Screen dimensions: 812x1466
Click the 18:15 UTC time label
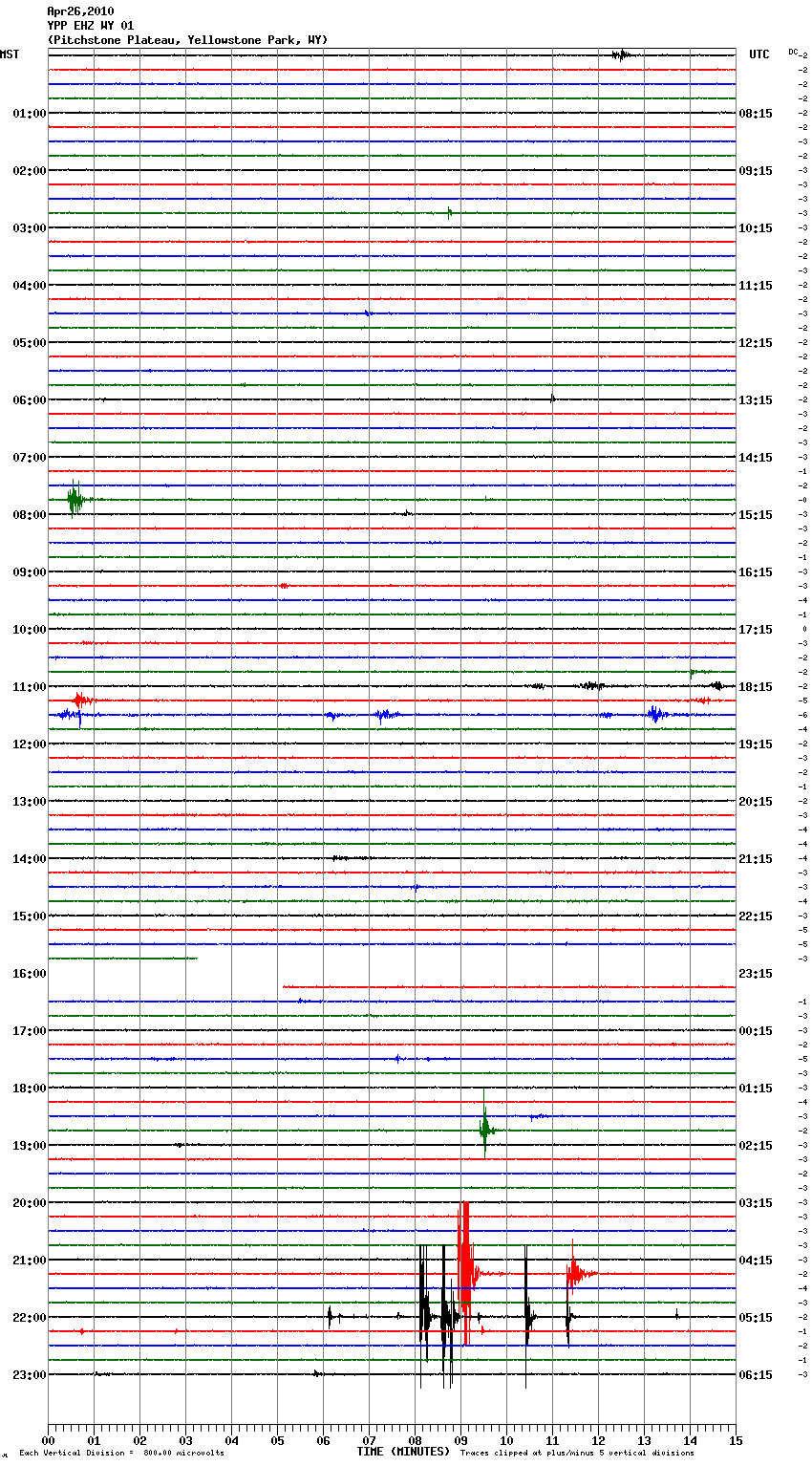[x=756, y=687]
